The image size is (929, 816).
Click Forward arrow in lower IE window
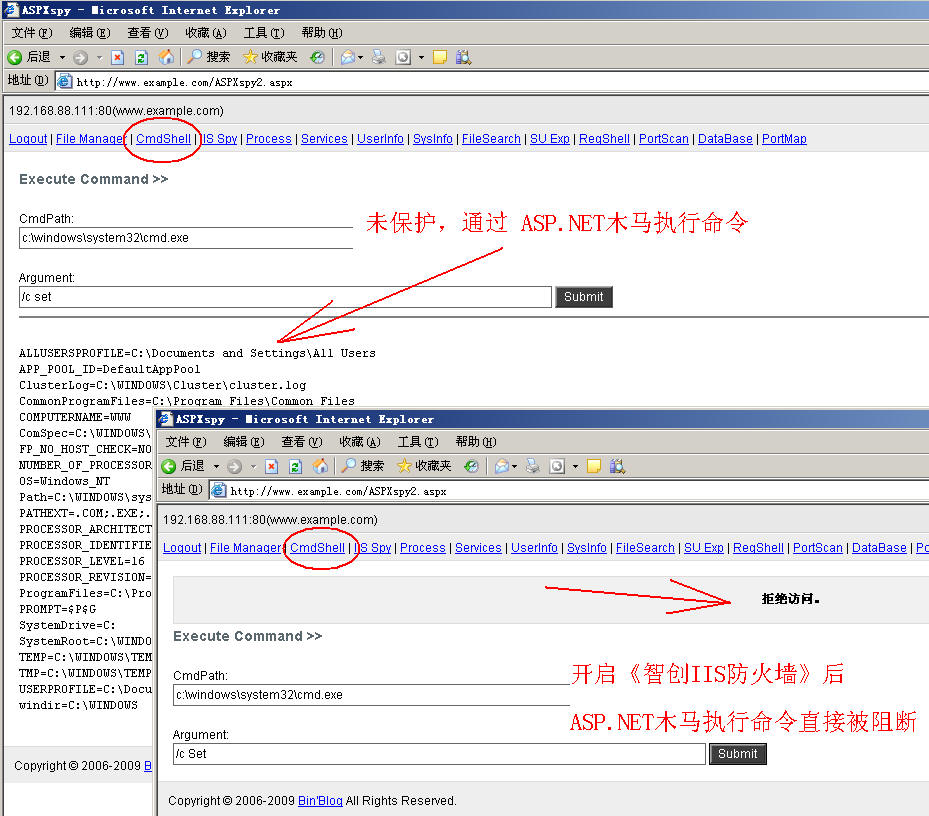click(x=235, y=466)
